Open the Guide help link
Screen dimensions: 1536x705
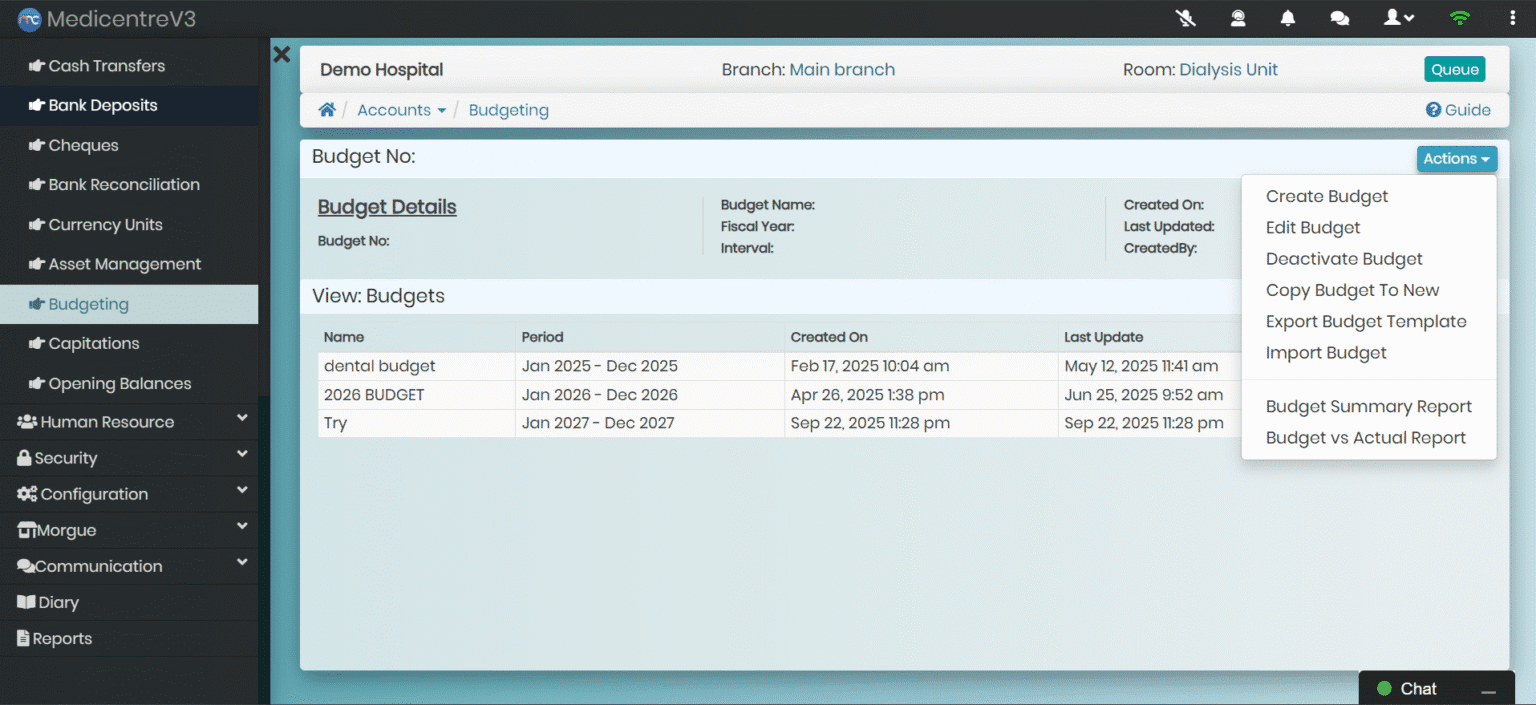[1458, 110]
